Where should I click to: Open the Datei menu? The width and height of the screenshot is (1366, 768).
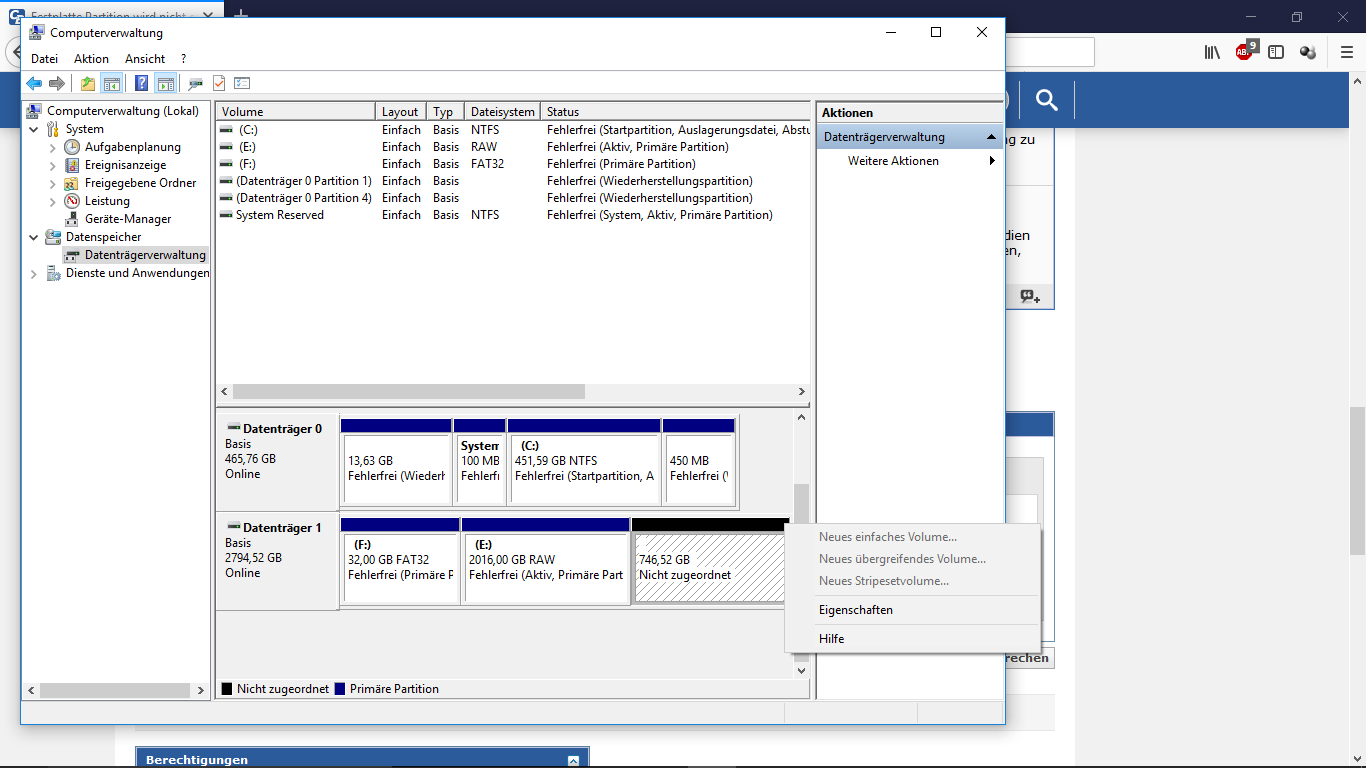tap(45, 59)
